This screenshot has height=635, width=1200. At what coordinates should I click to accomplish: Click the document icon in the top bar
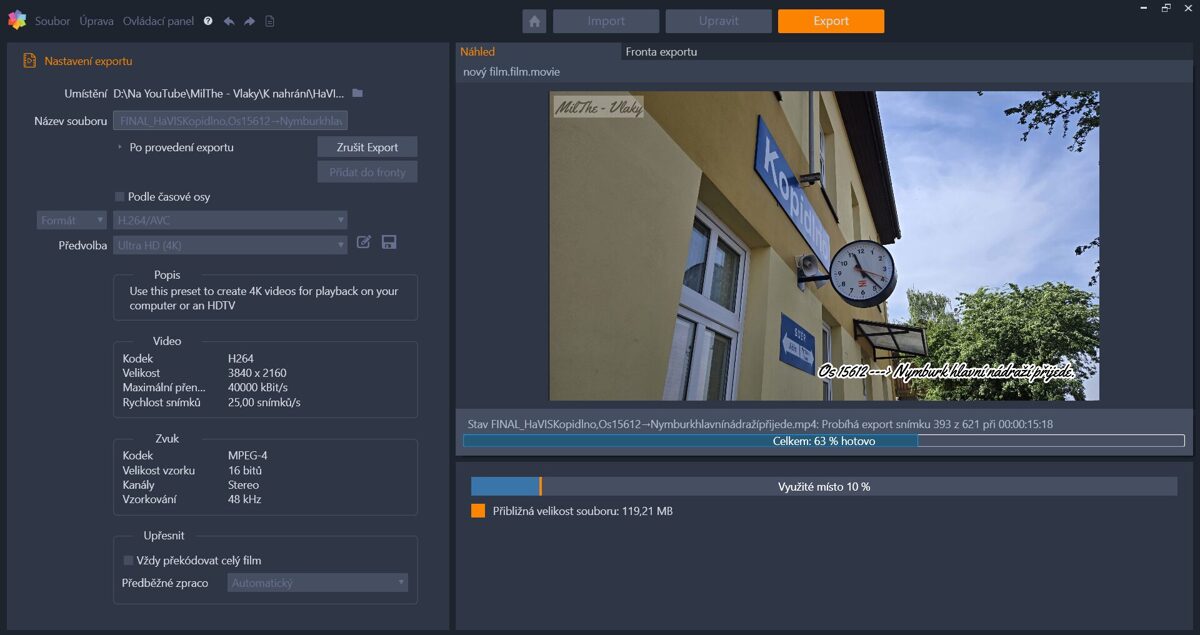(x=270, y=21)
